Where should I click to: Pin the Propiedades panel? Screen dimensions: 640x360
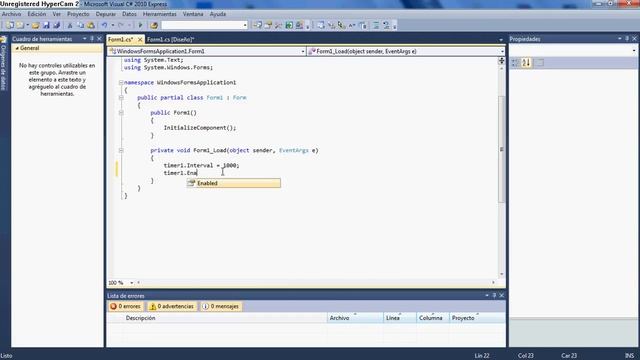point(627,39)
